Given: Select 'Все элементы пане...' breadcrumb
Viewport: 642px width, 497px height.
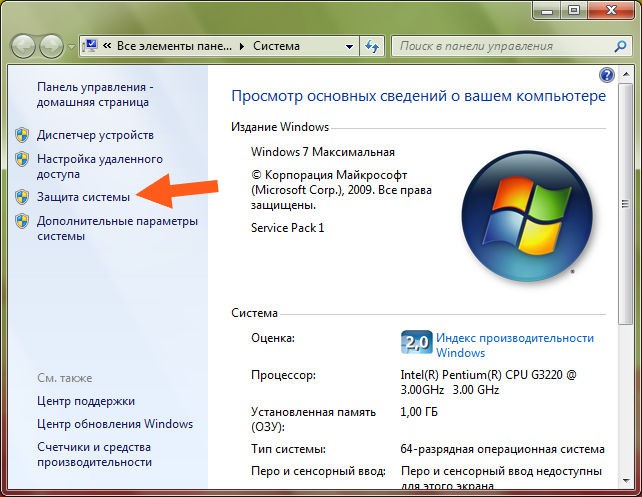Looking at the screenshot, I should 174,46.
